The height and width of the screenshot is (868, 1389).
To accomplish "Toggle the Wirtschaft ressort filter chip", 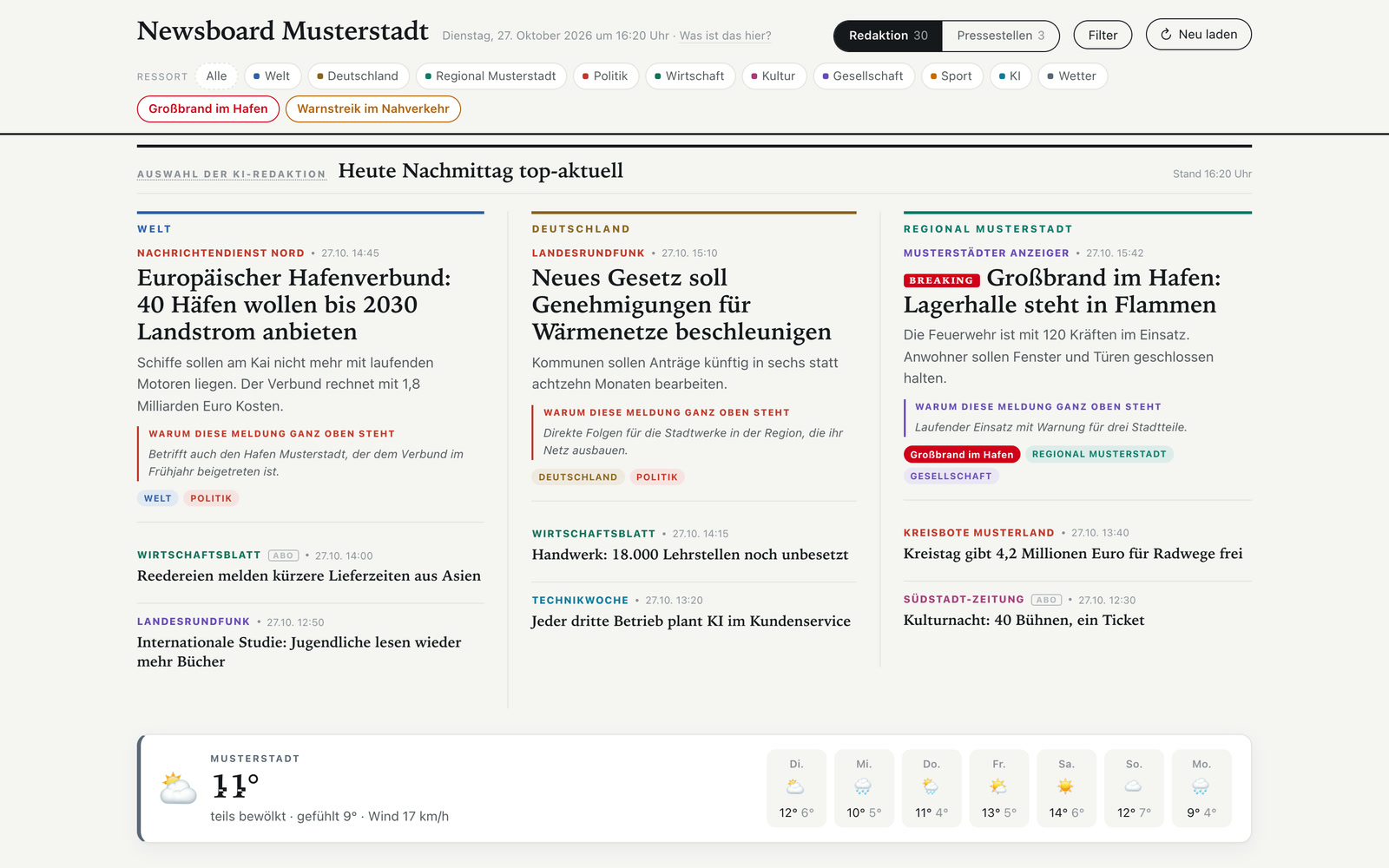I will (x=690, y=76).
